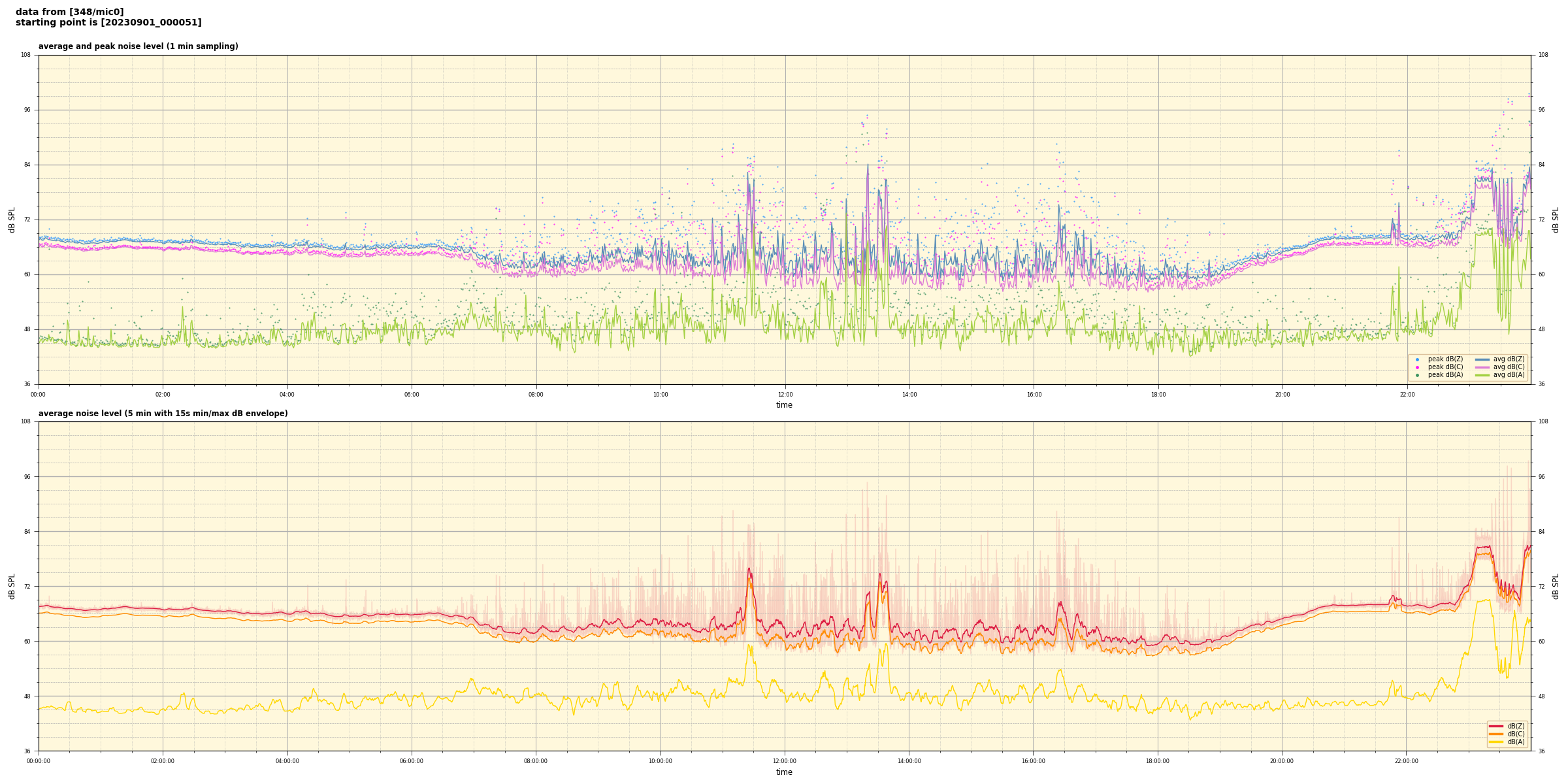Click the orange dB(C) swatch in bottom legend

tap(1496, 734)
